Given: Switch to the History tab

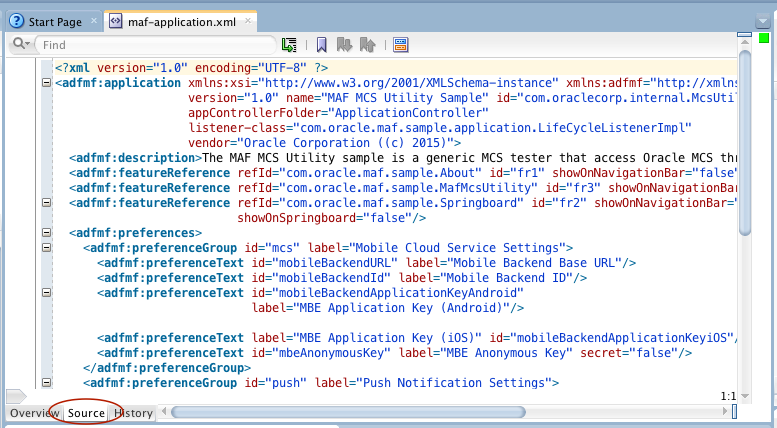Looking at the screenshot, I should (x=134, y=413).
